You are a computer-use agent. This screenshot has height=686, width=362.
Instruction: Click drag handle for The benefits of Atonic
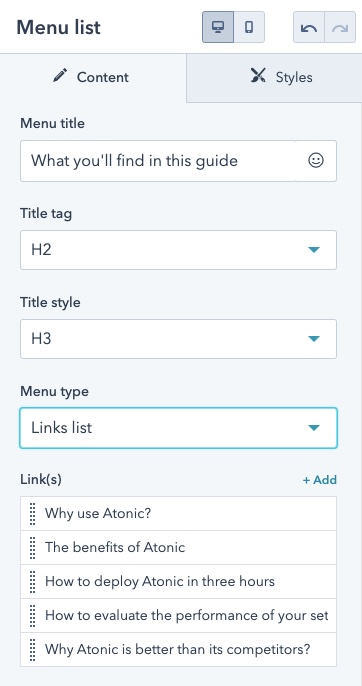[x=32, y=547]
